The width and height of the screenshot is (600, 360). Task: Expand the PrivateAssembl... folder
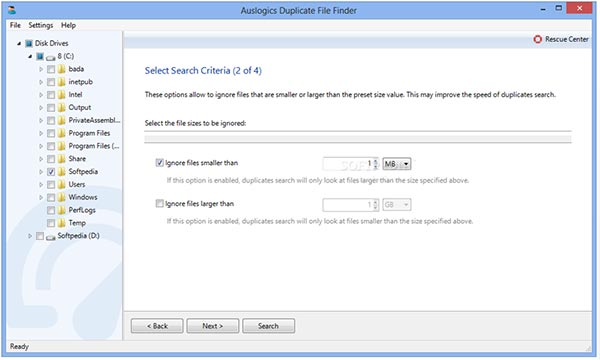point(41,121)
